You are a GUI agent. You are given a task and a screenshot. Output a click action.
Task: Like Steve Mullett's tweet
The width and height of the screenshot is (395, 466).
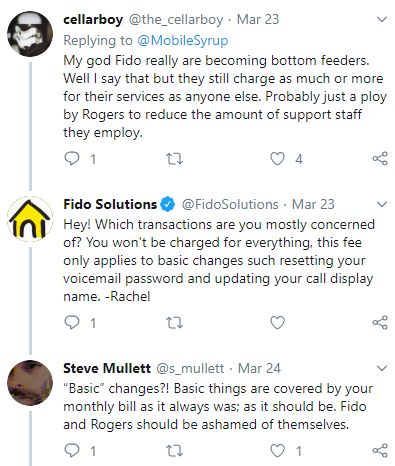(x=277, y=451)
